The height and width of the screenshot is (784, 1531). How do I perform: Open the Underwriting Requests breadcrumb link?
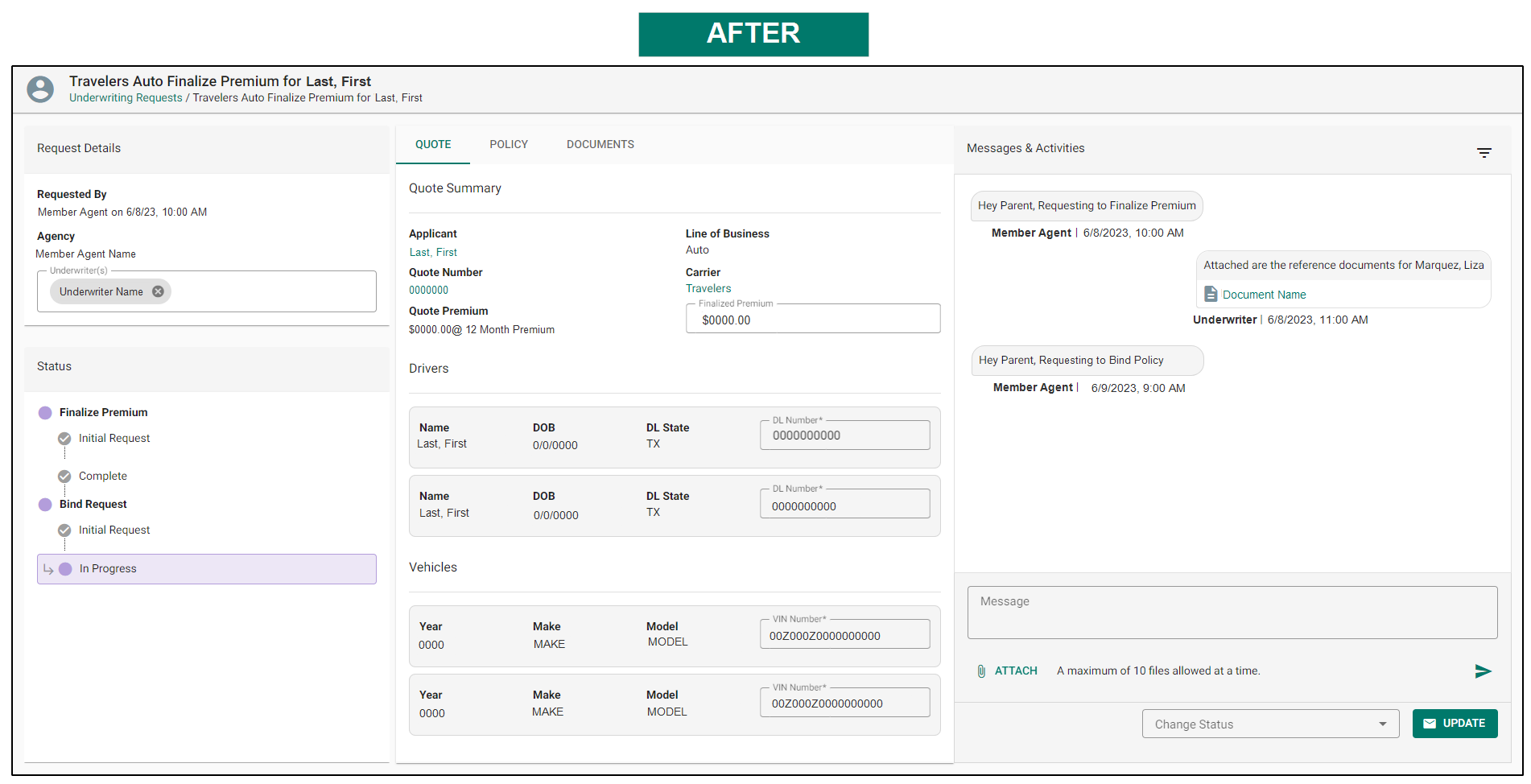126,97
